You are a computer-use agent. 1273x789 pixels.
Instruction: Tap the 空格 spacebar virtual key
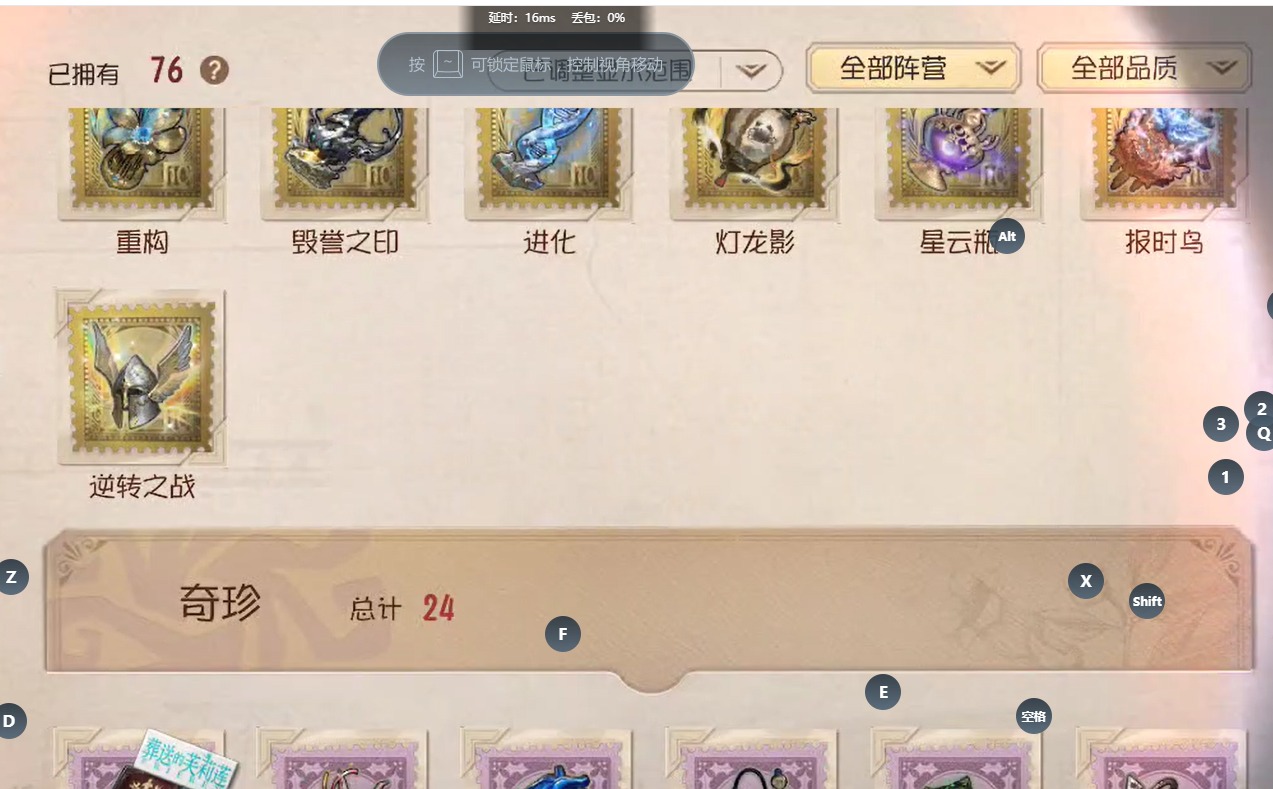1033,716
